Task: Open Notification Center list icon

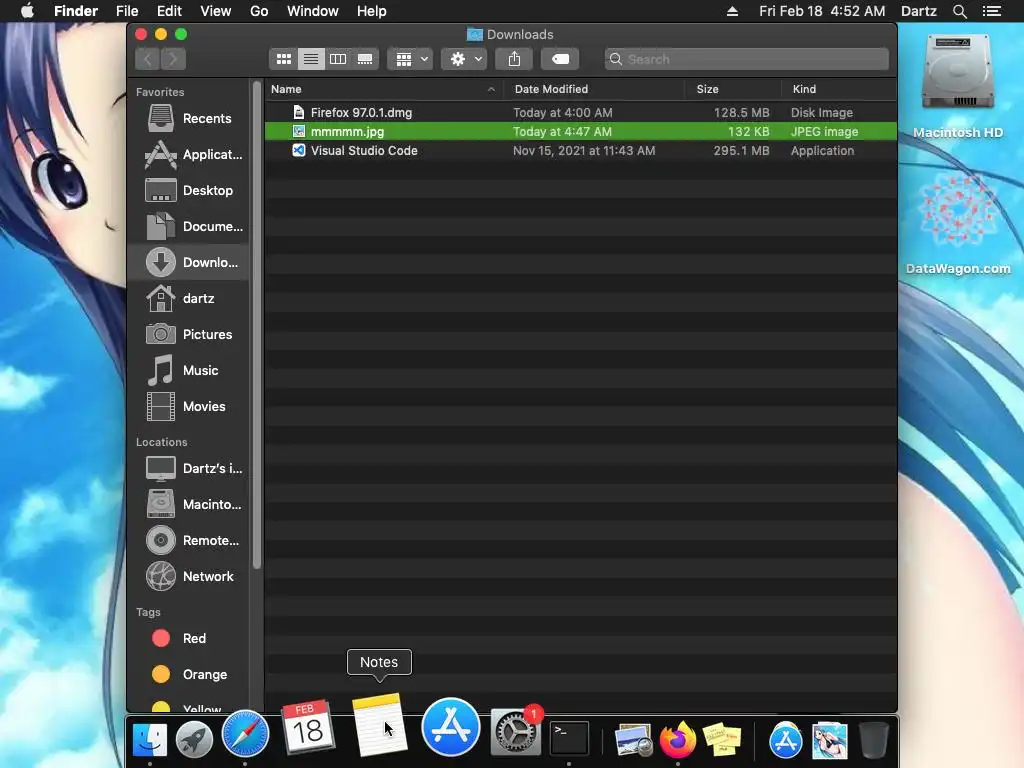Action: 992,11
